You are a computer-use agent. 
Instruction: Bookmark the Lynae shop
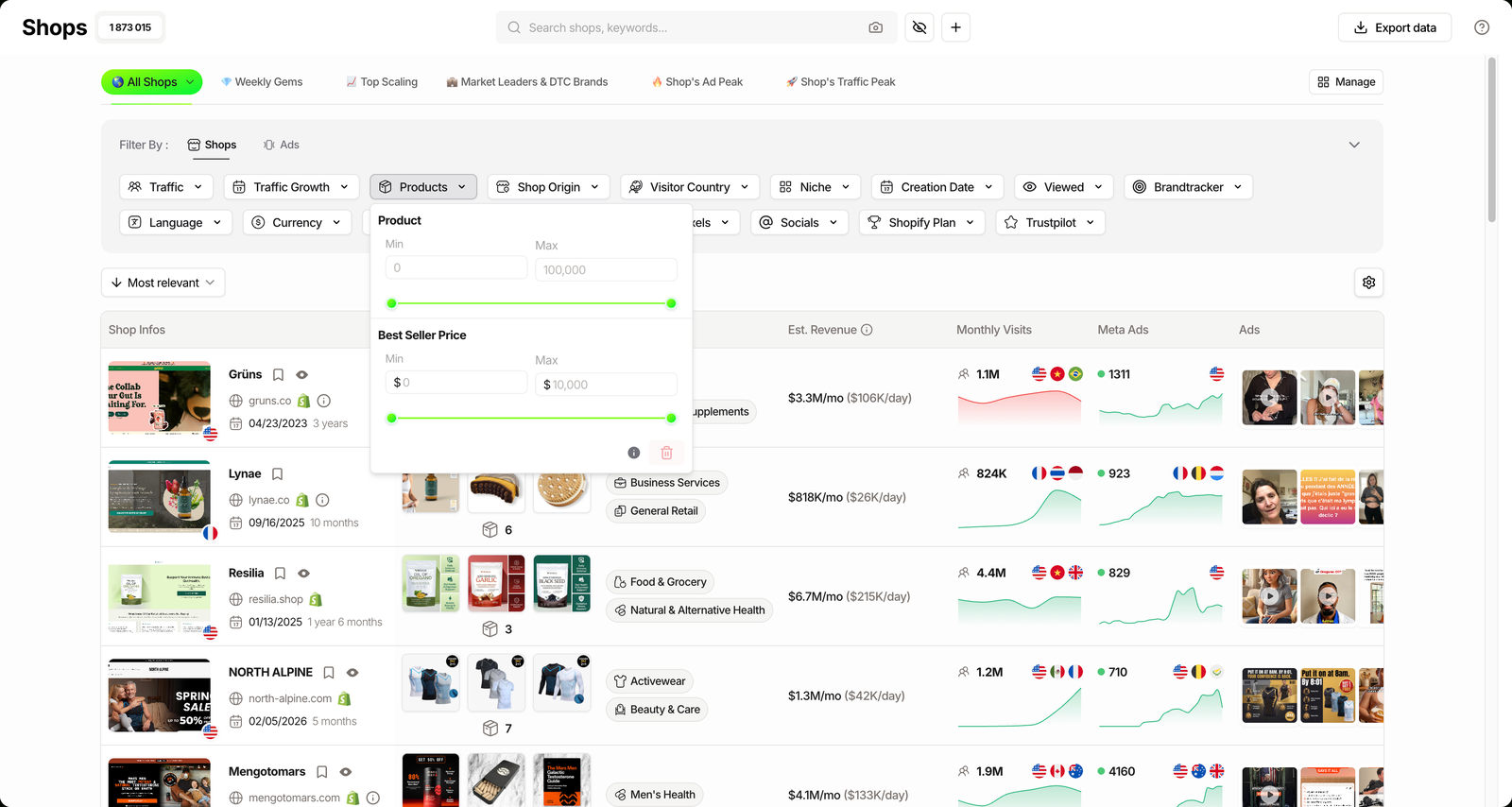coord(277,473)
